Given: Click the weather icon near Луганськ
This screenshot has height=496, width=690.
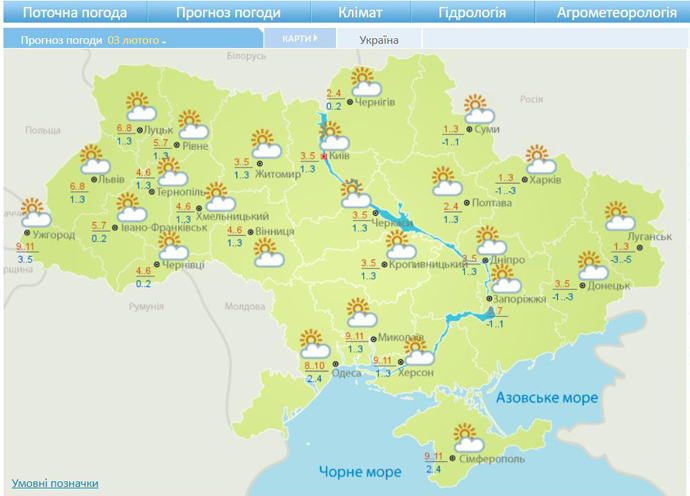Looking at the screenshot, I should [617, 217].
